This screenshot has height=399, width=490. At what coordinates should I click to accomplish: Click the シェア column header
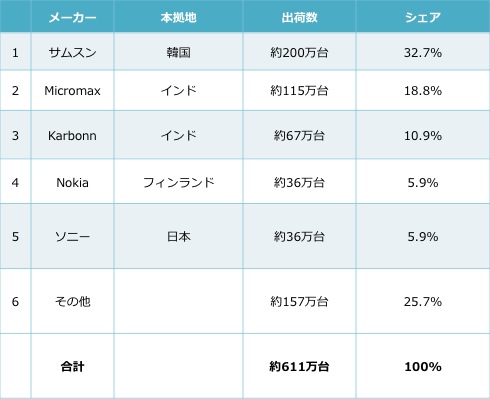(423, 17)
